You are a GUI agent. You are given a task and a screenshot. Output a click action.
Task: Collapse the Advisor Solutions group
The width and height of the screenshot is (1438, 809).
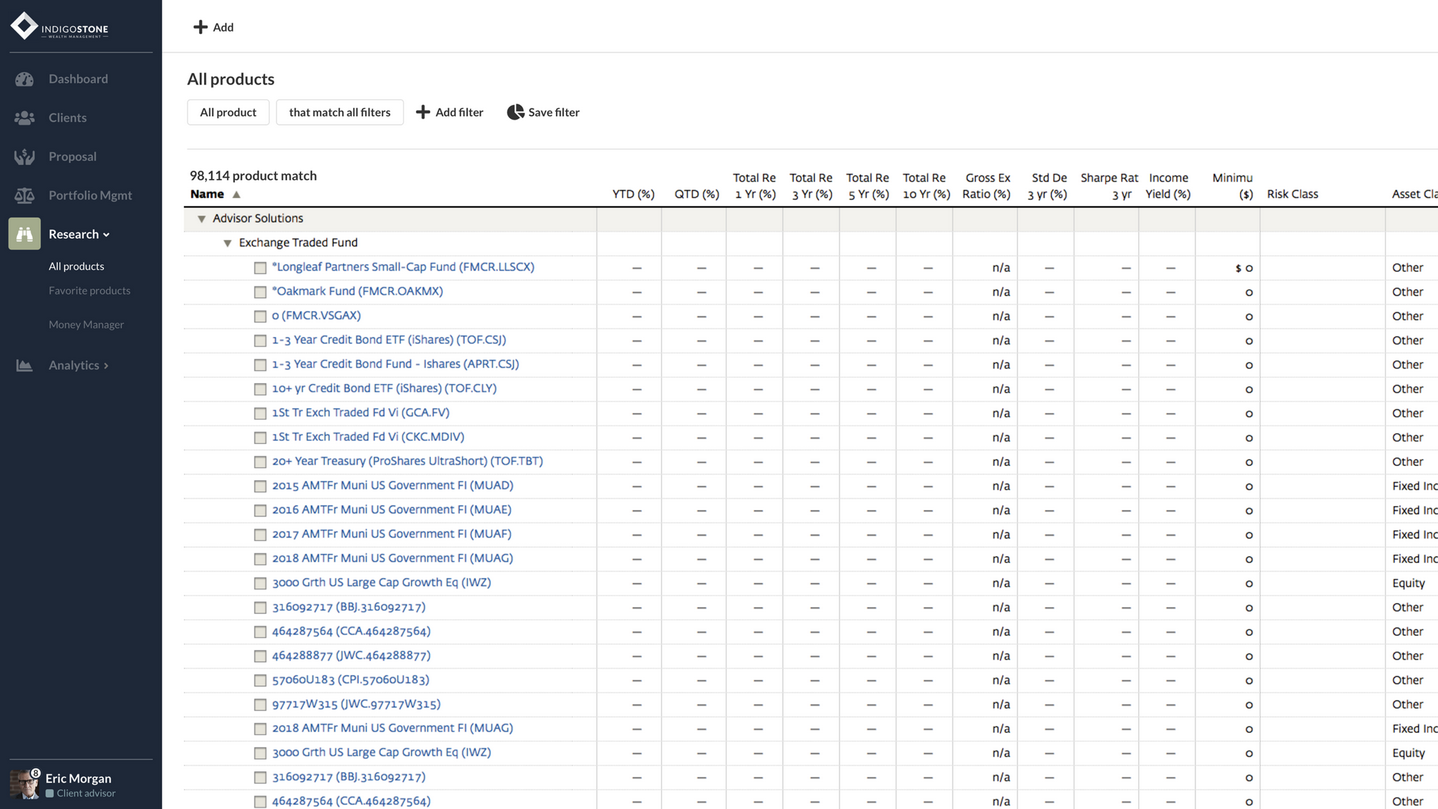[x=201, y=219]
